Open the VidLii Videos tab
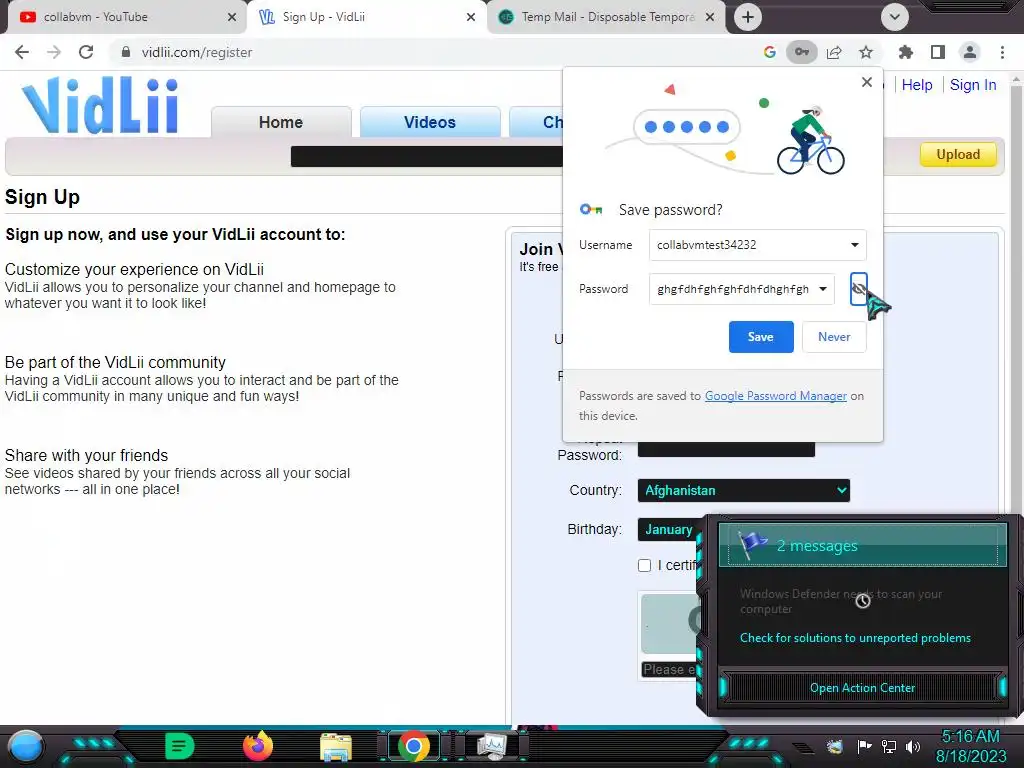The height and width of the screenshot is (768, 1024). coord(430,122)
